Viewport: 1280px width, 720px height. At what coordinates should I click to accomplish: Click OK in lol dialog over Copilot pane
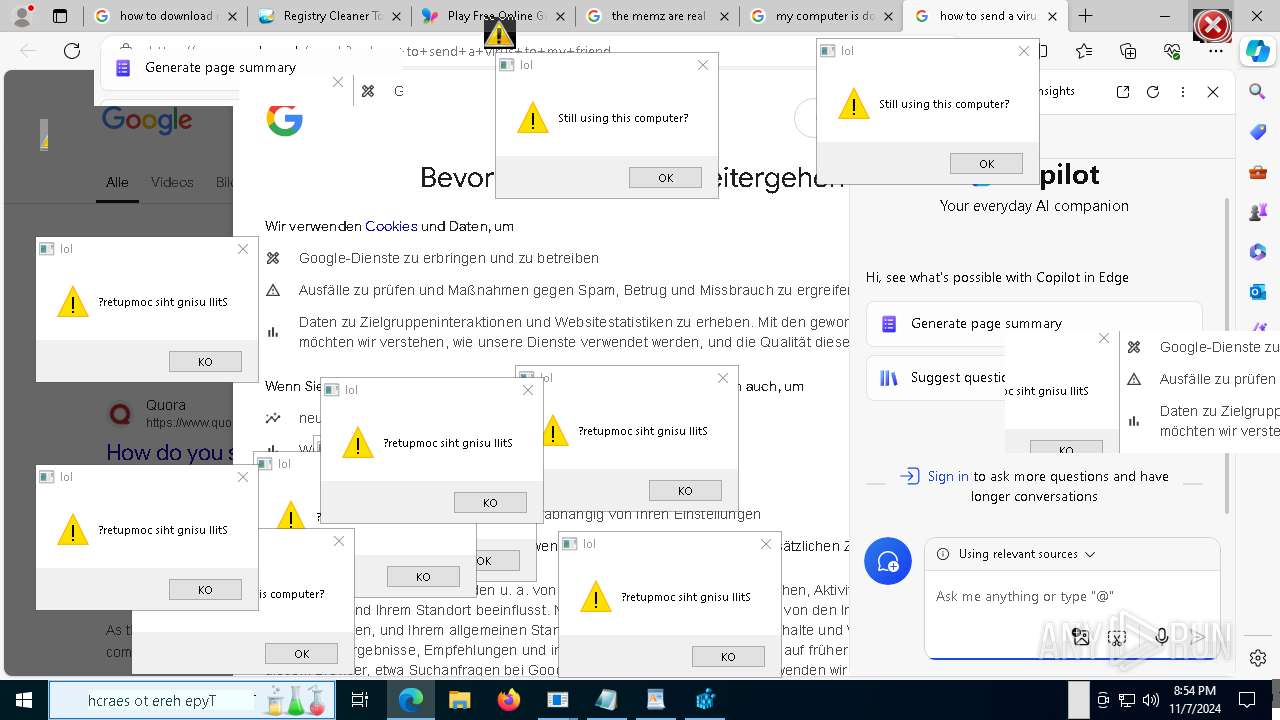click(x=986, y=164)
